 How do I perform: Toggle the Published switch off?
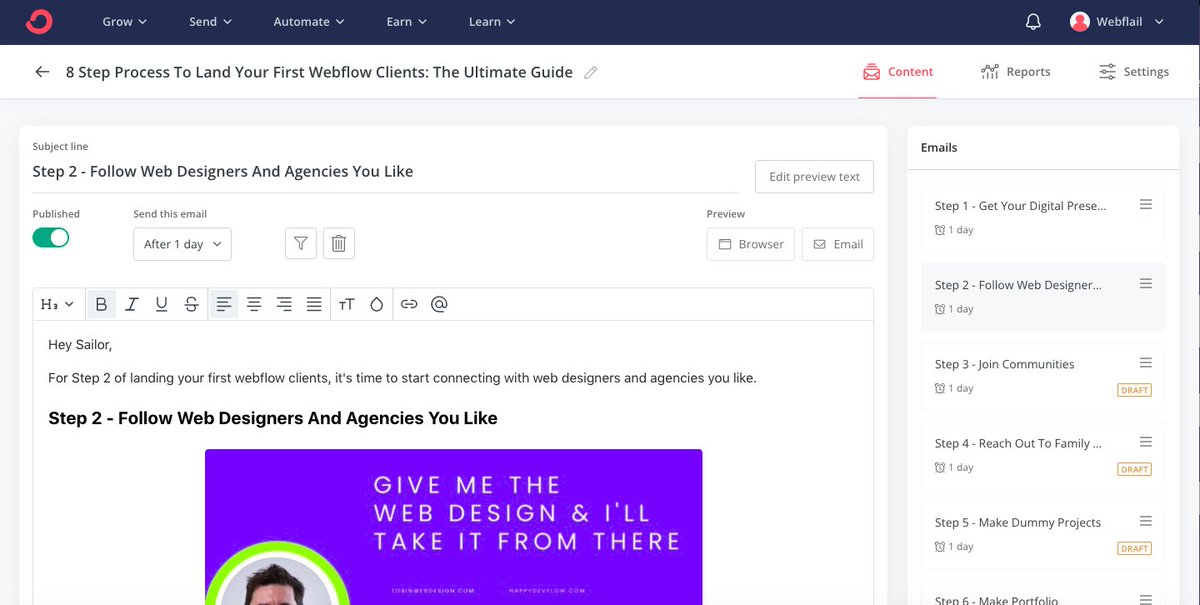[x=51, y=237]
